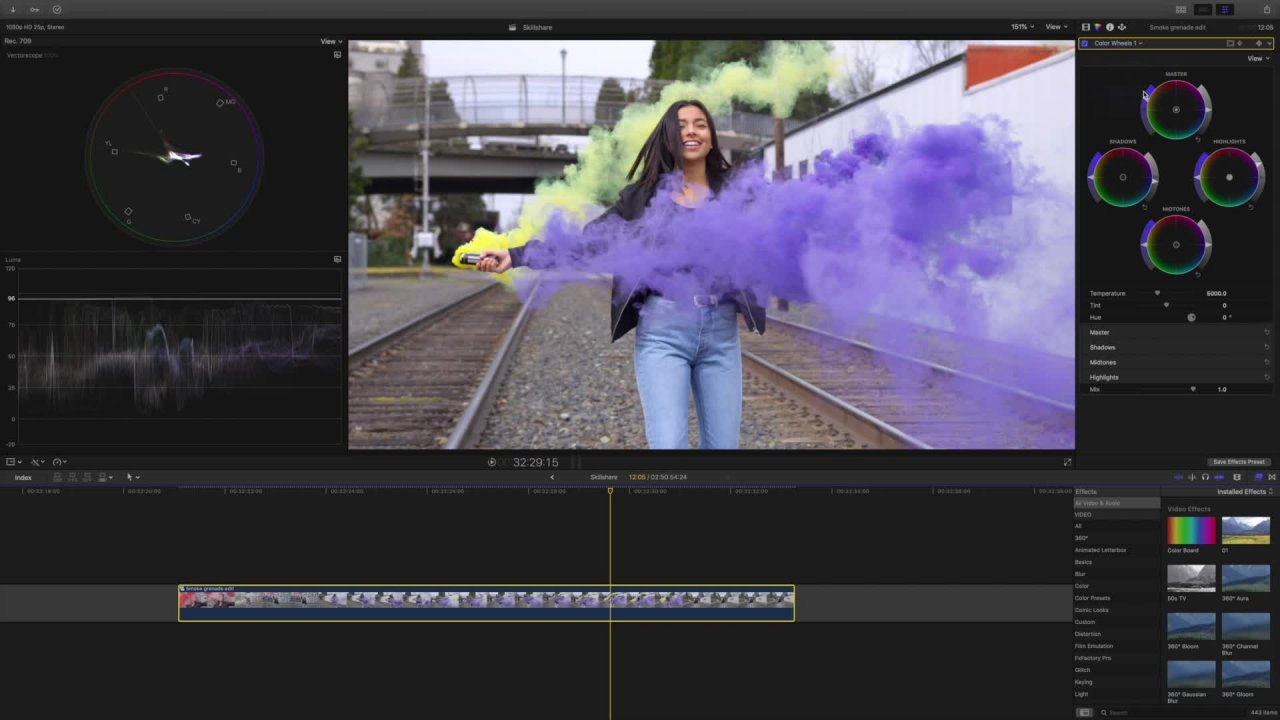Disable the Color Wheels 1 checkbox

[x=1085, y=43]
